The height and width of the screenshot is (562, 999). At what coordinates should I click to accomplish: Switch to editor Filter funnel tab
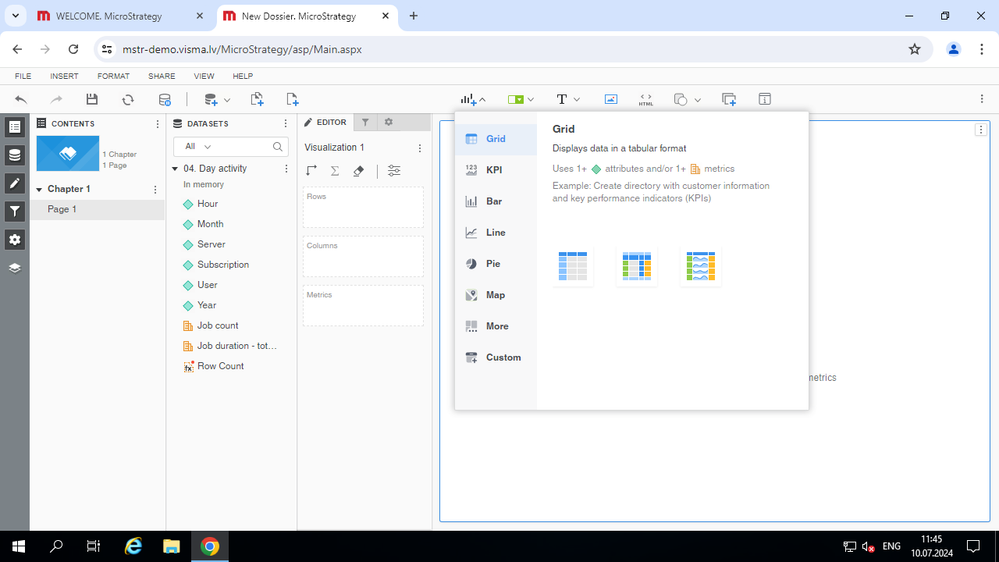coord(365,122)
